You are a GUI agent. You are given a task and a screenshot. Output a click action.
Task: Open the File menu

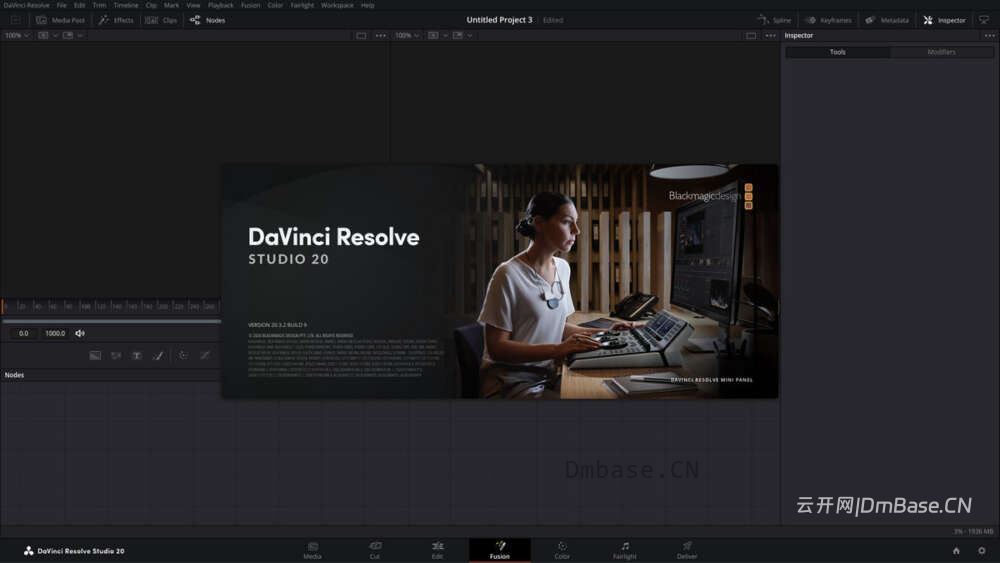point(61,4)
